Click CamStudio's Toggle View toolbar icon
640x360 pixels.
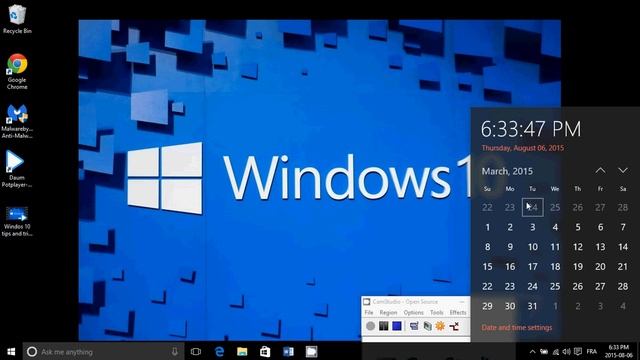pyautogui.click(x=414, y=326)
